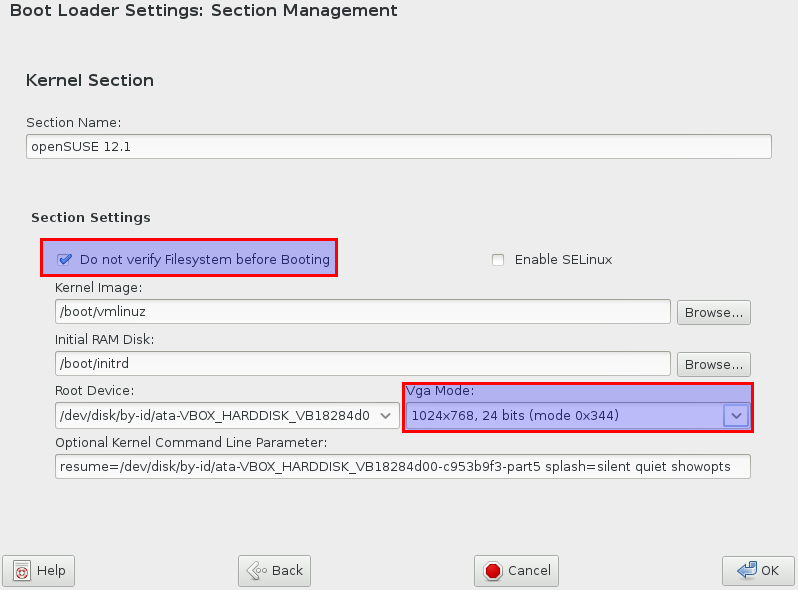Click into the Kernel Image path field
Screen dimensions: 798x590
[362, 312]
